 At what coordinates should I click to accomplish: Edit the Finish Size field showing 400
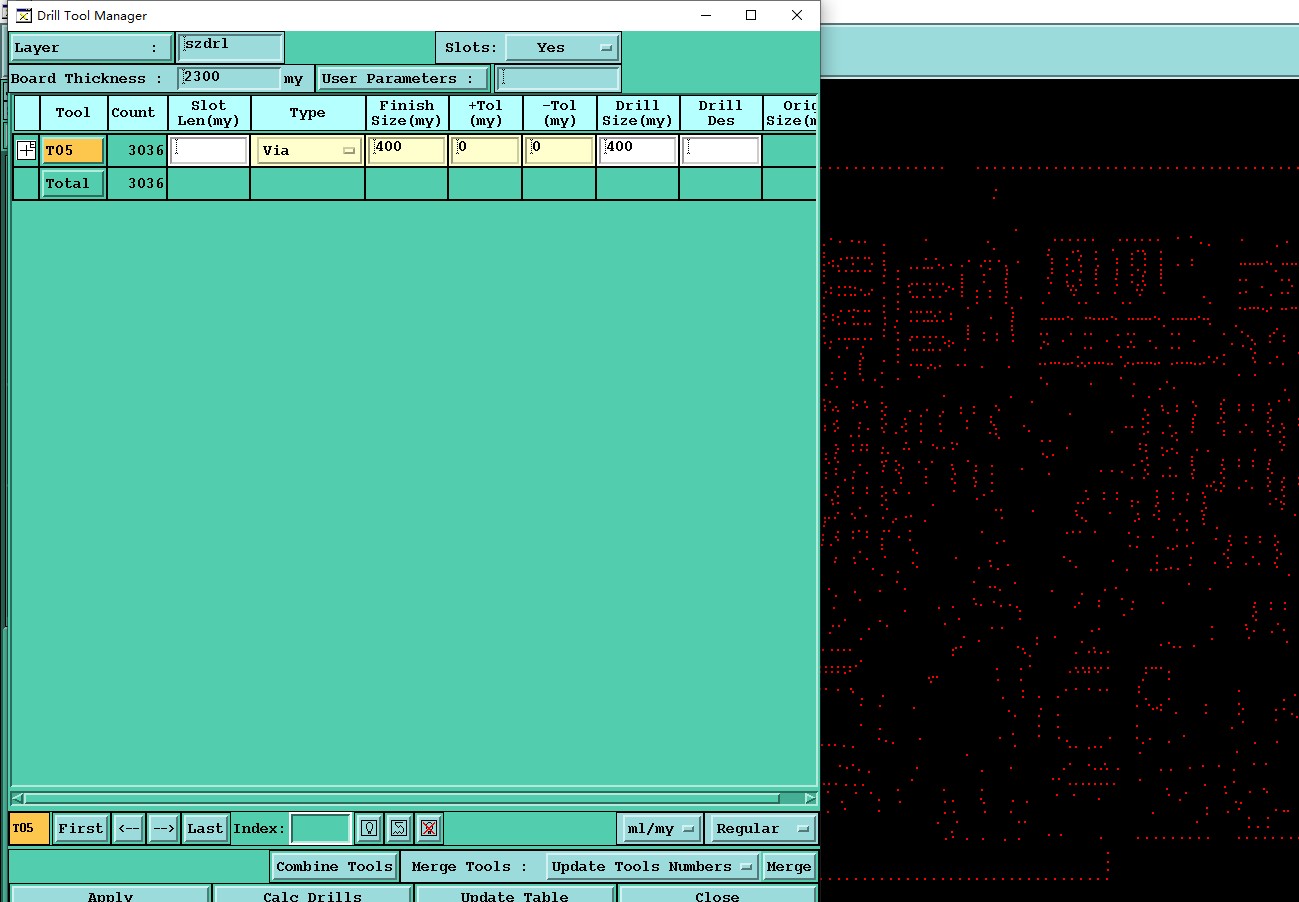(x=407, y=150)
